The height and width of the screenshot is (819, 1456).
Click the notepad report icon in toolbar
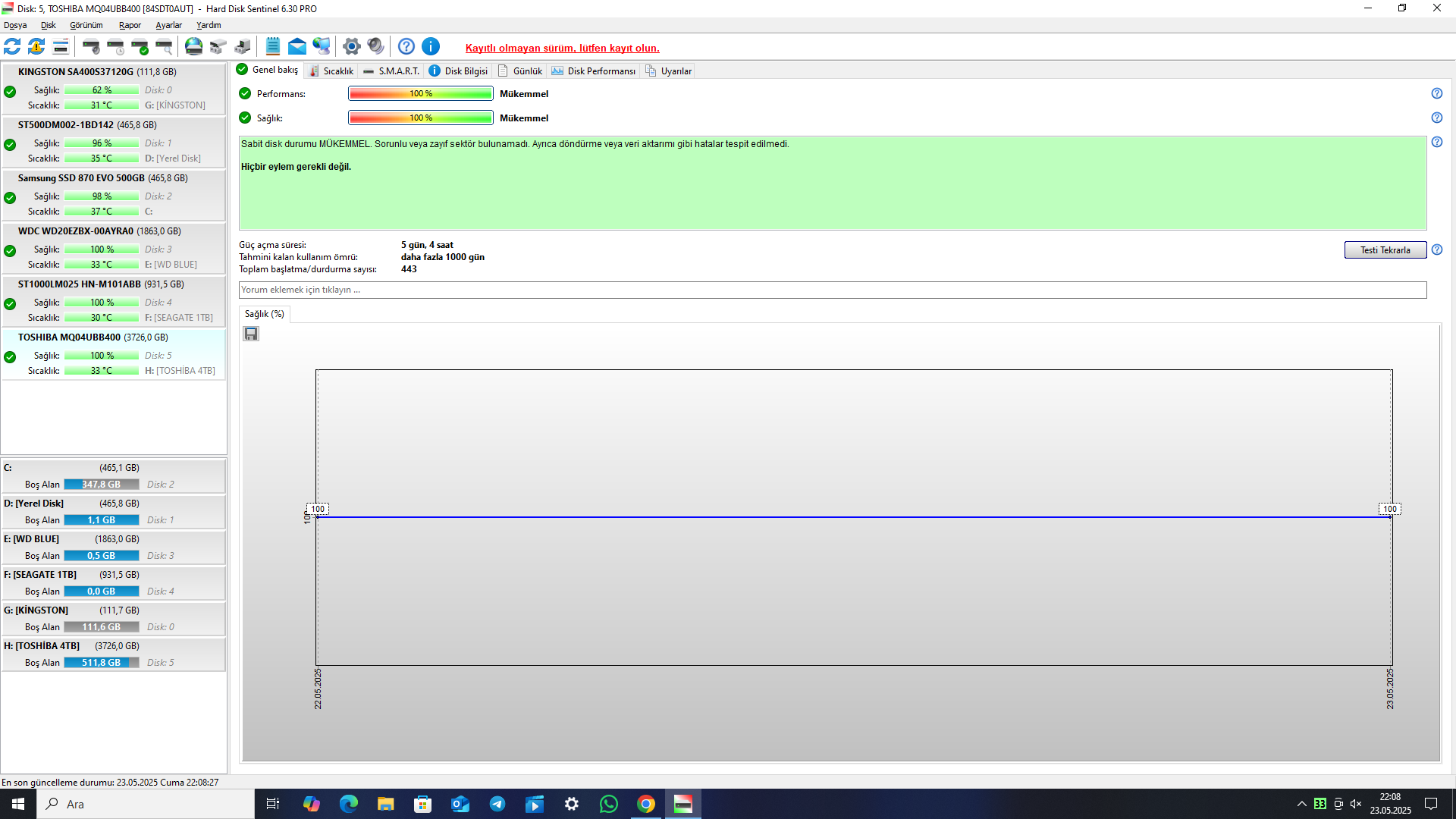click(x=273, y=47)
